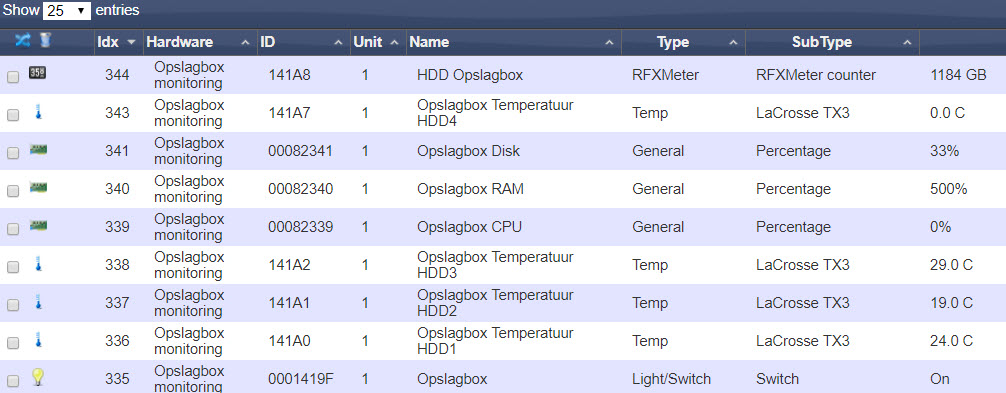The height and width of the screenshot is (393, 1006).
Task: Click the light bulb icon for Opslagbox switch
Action: click(38, 378)
